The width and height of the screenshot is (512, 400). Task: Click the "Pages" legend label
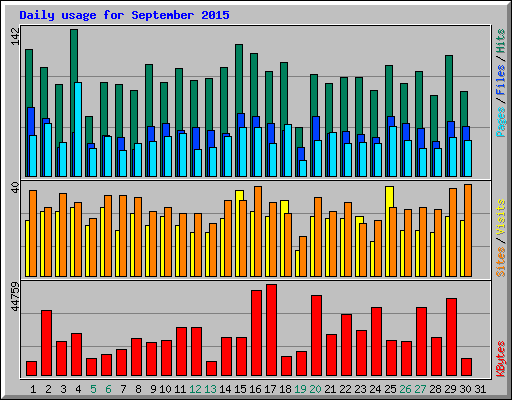tap(501, 122)
